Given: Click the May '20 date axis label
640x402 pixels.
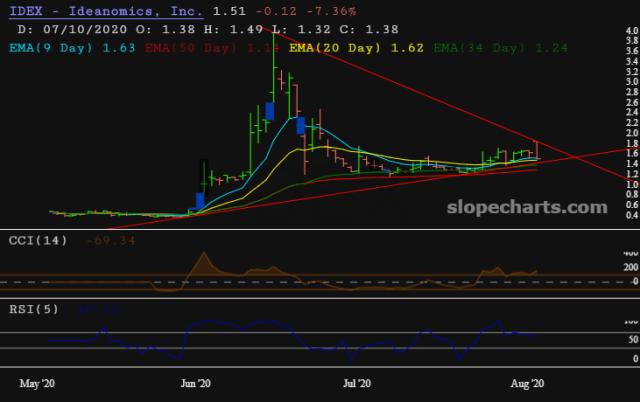Looking at the screenshot, I should pyautogui.click(x=39, y=383).
